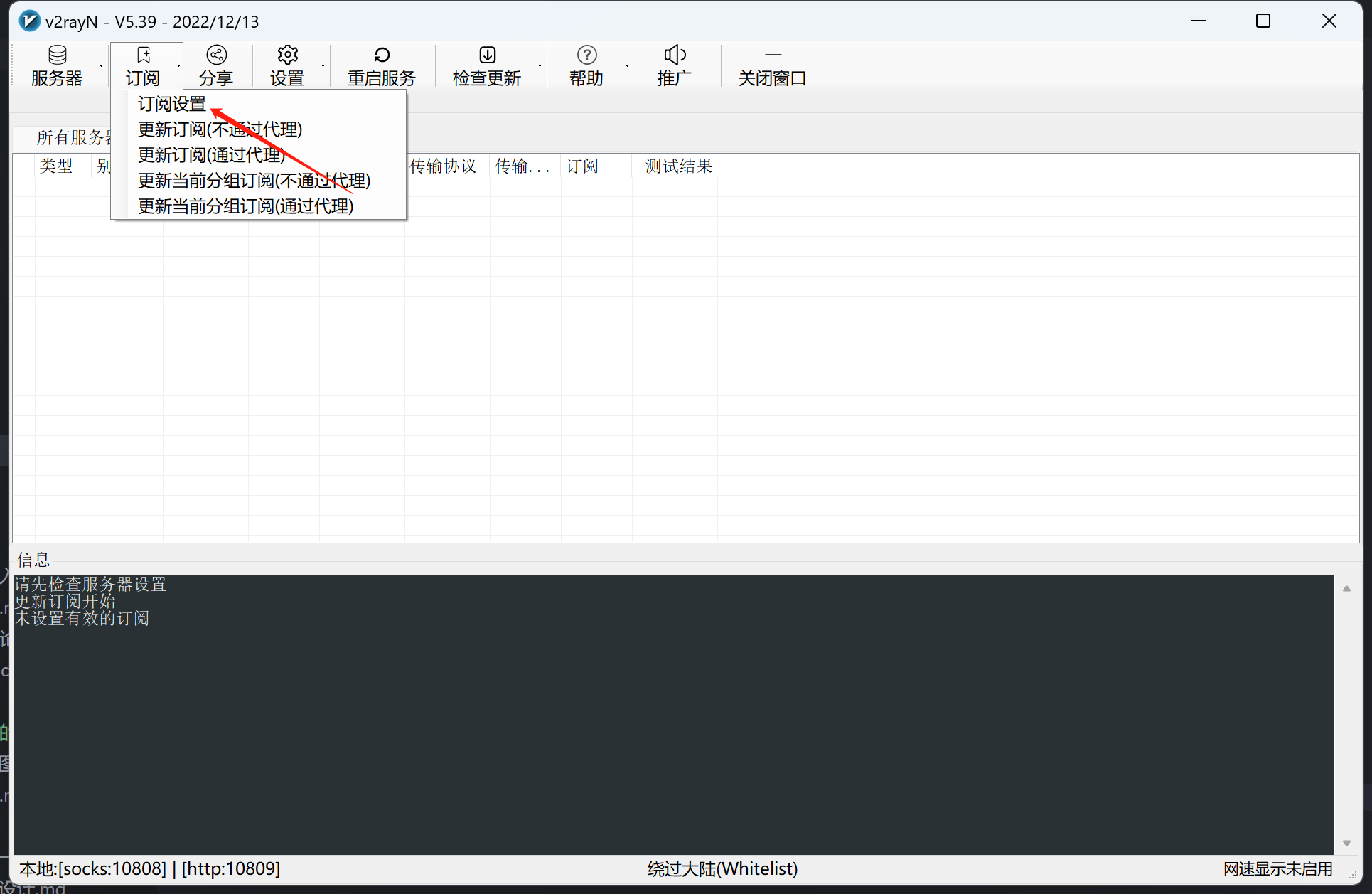
Task: Click the 绕过大陆(Whitelist) status entry
Action: (722, 868)
